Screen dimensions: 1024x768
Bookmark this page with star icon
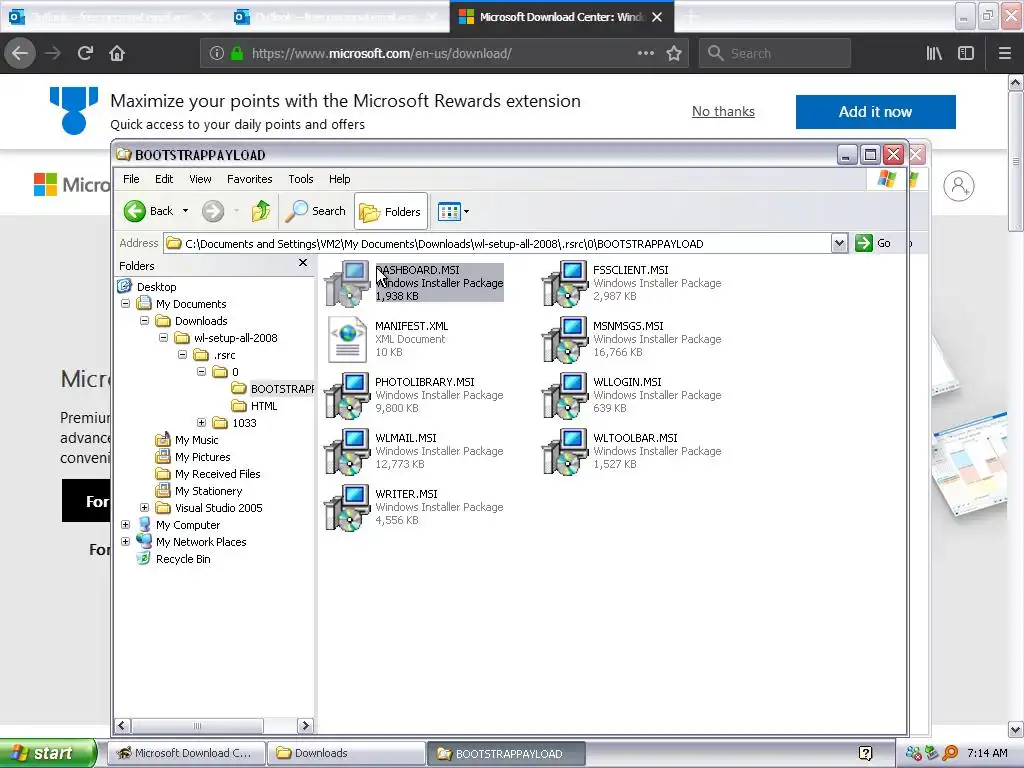[674, 54]
